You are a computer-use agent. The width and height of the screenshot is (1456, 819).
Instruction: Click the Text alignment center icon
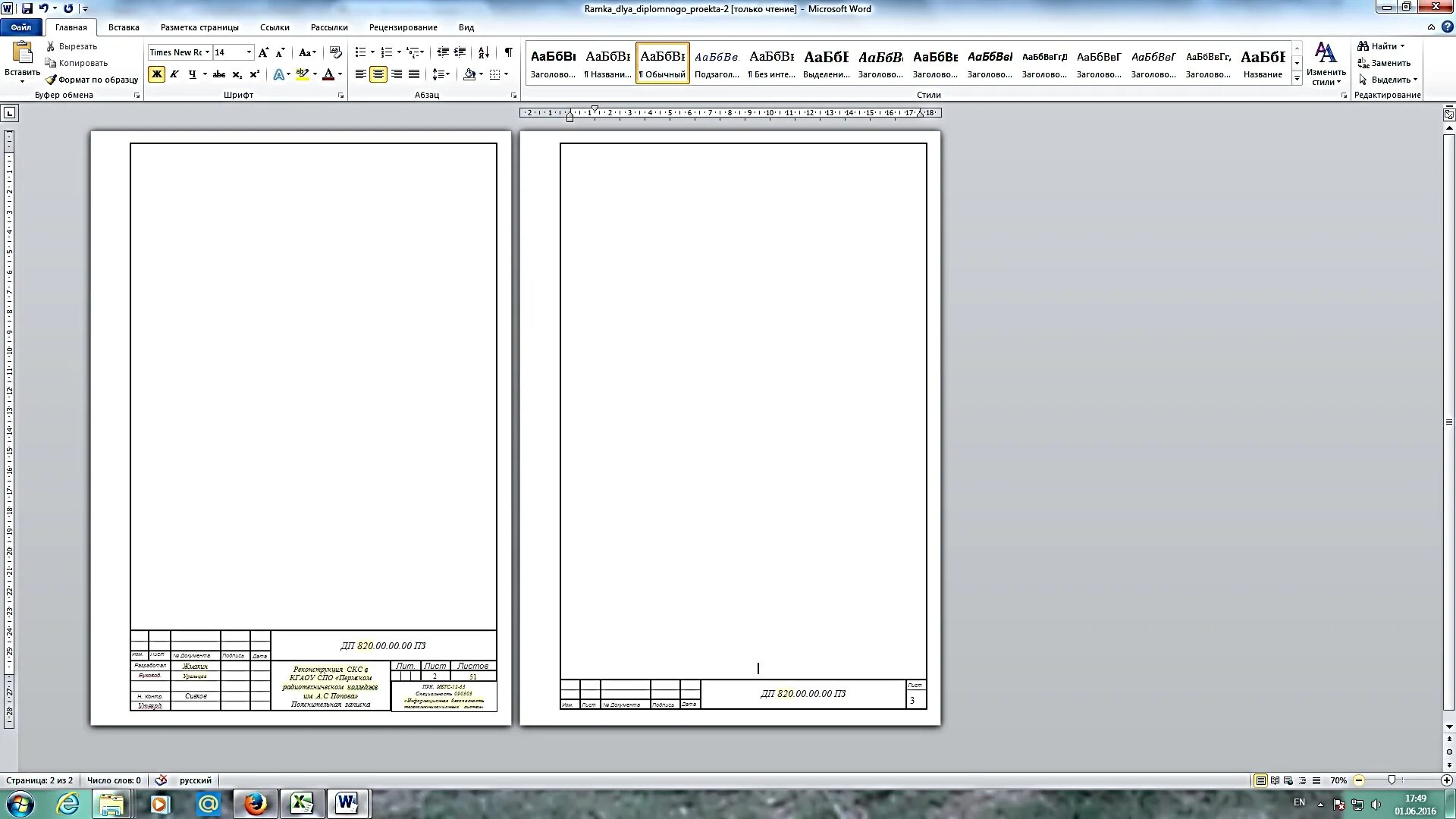378,74
